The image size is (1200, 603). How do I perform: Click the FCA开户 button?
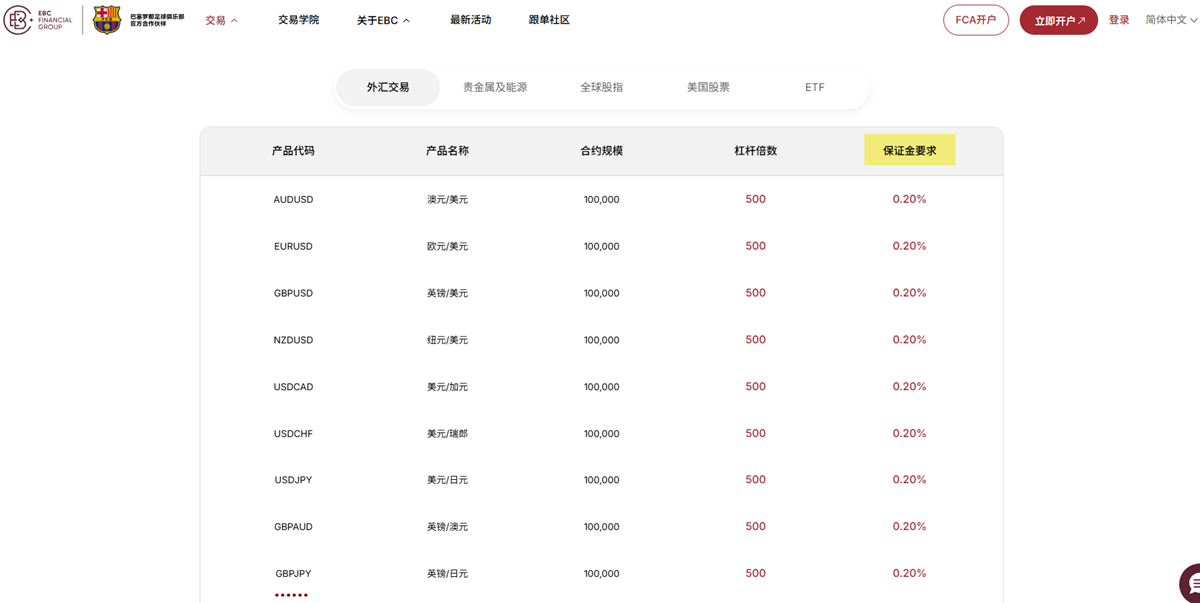(975, 19)
